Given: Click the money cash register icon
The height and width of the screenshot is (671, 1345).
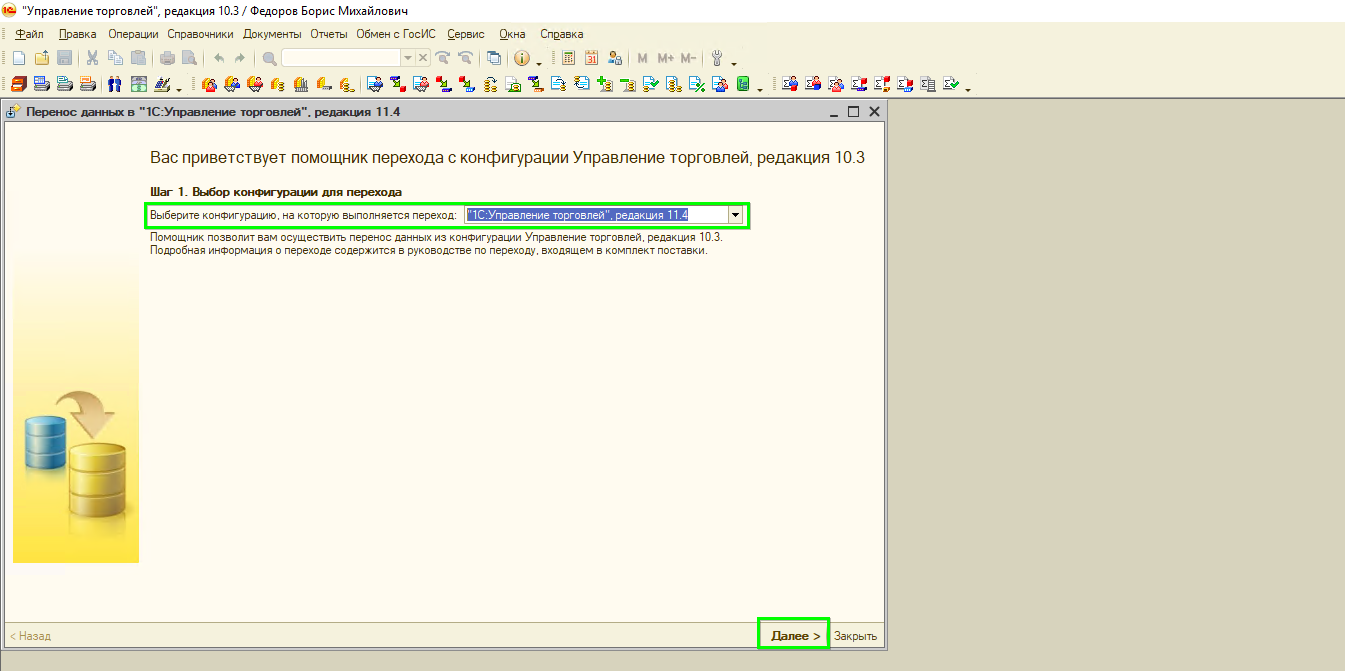Looking at the screenshot, I should coord(138,84).
